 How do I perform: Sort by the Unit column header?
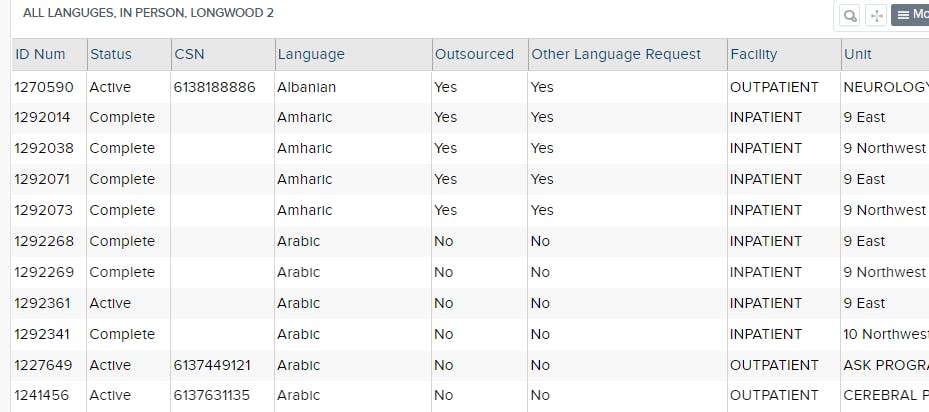(x=858, y=54)
